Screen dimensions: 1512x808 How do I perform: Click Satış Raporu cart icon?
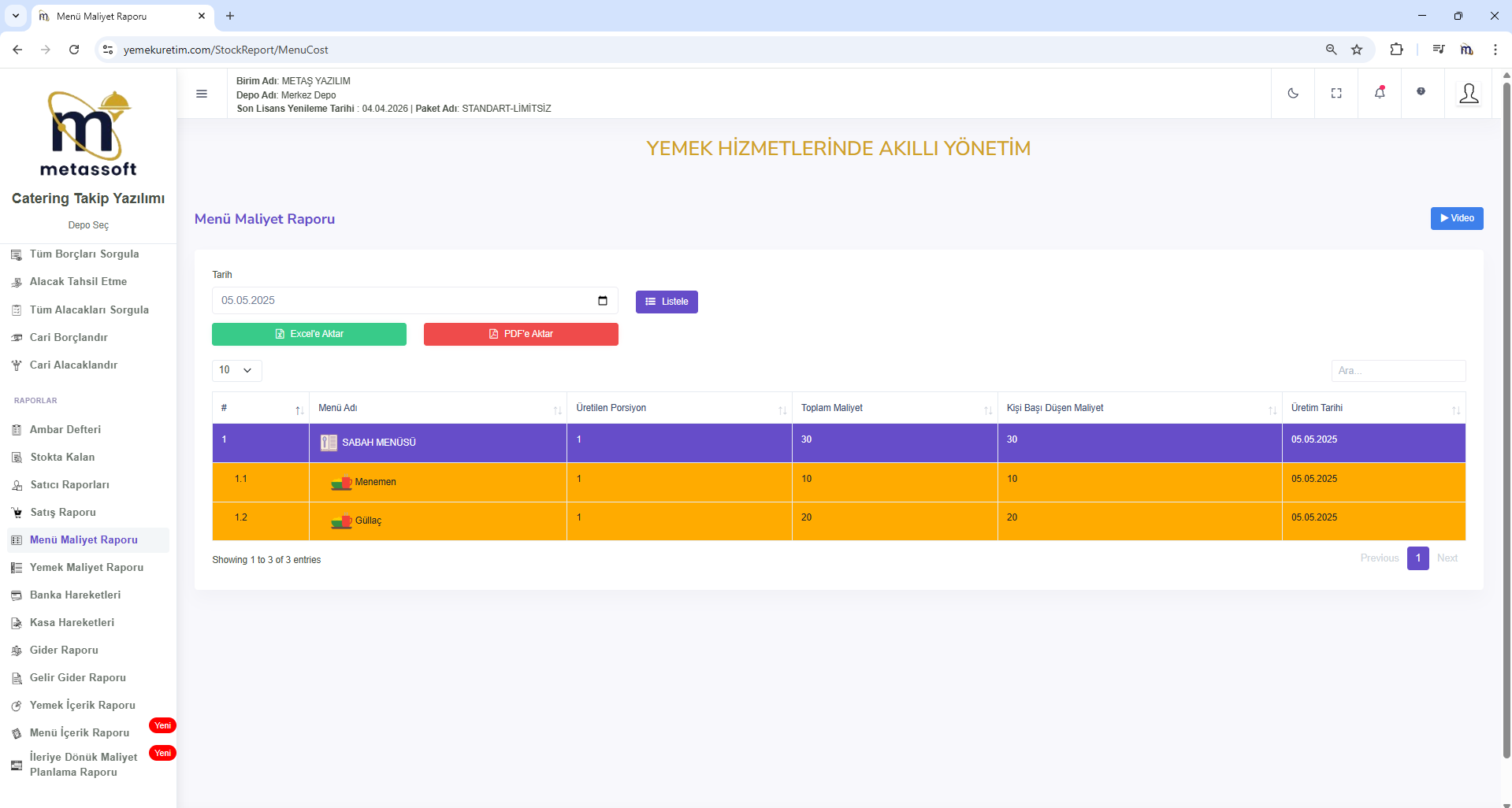17,513
